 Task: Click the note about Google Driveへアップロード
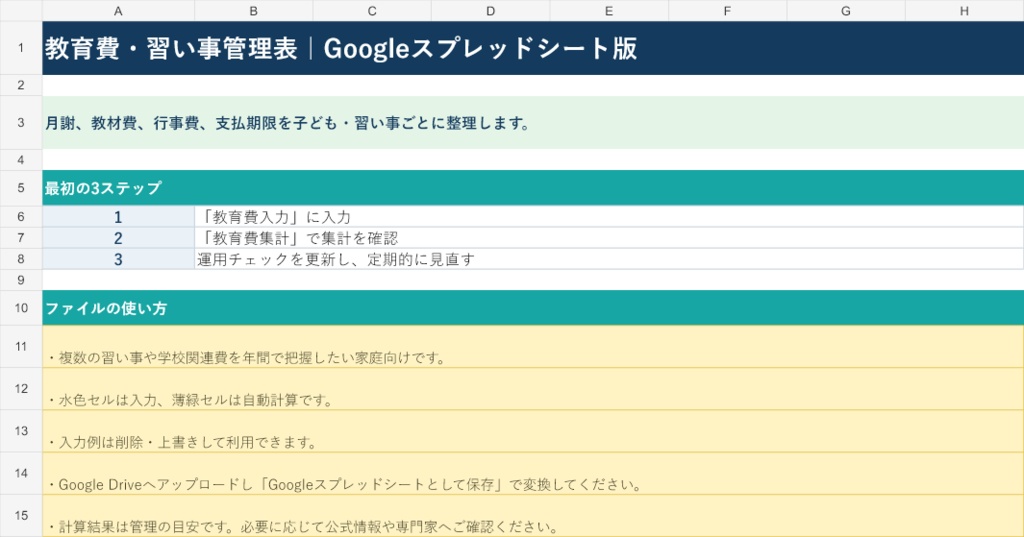click(533, 473)
